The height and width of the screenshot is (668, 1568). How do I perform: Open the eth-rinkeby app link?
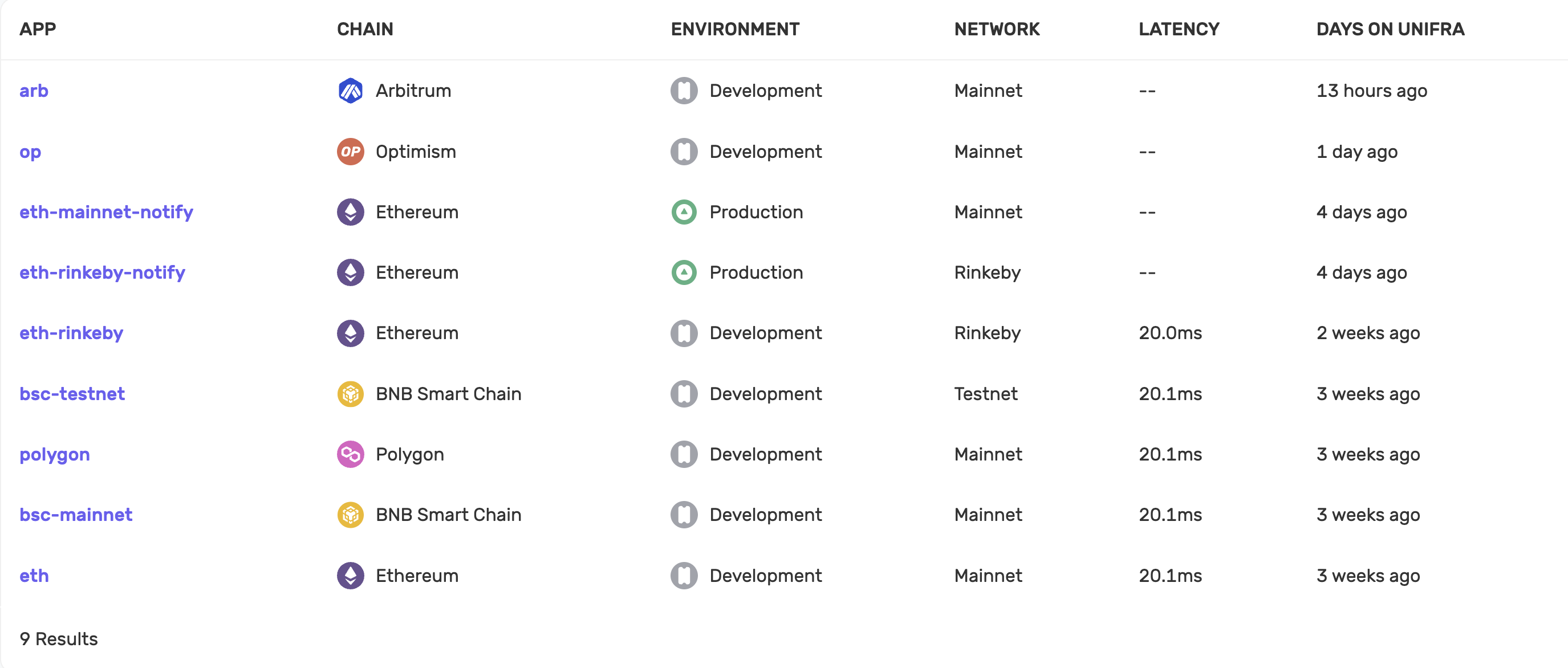(x=71, y=333)
